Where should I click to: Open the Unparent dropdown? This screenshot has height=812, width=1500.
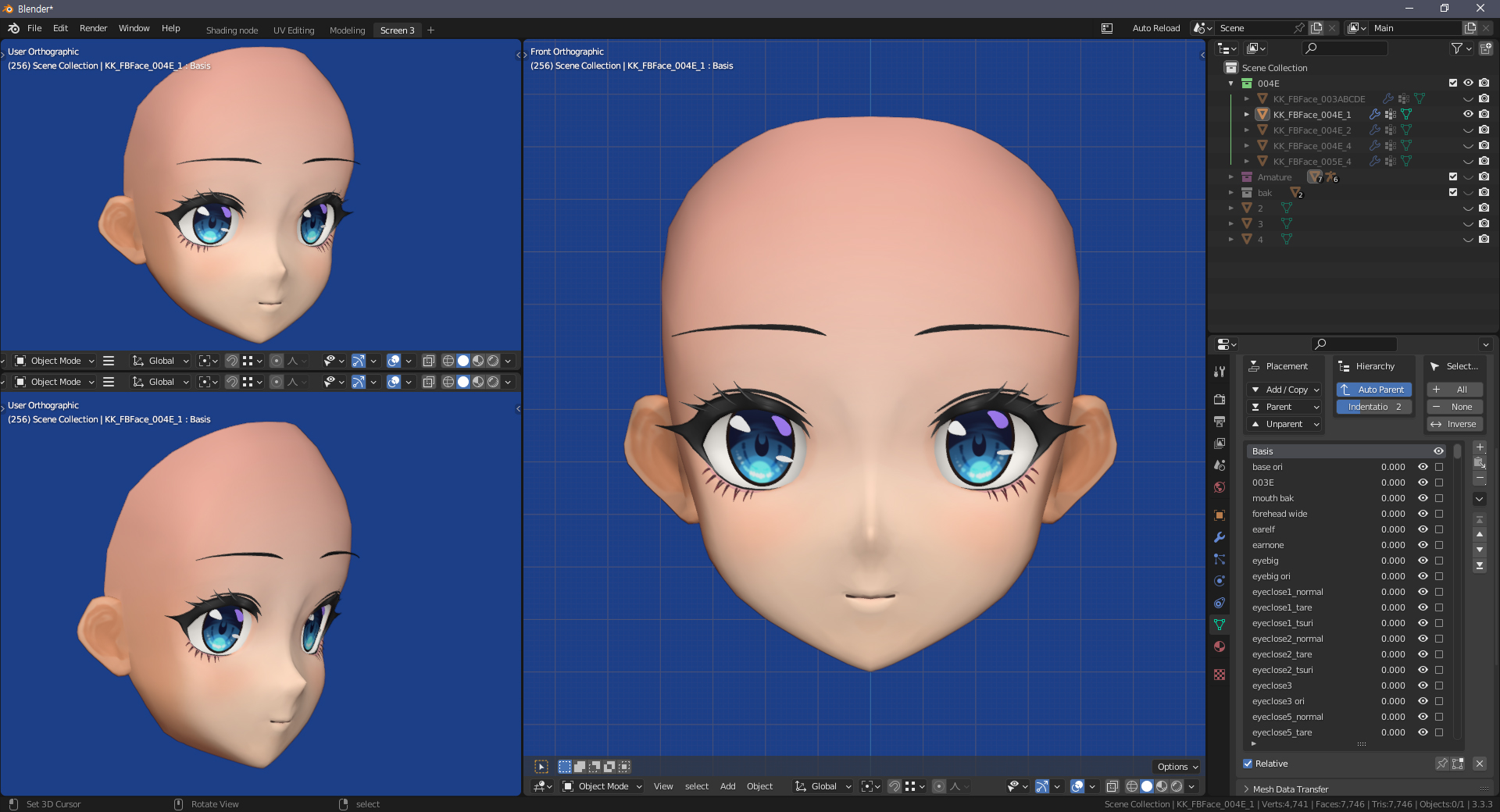coord(1285,424)
